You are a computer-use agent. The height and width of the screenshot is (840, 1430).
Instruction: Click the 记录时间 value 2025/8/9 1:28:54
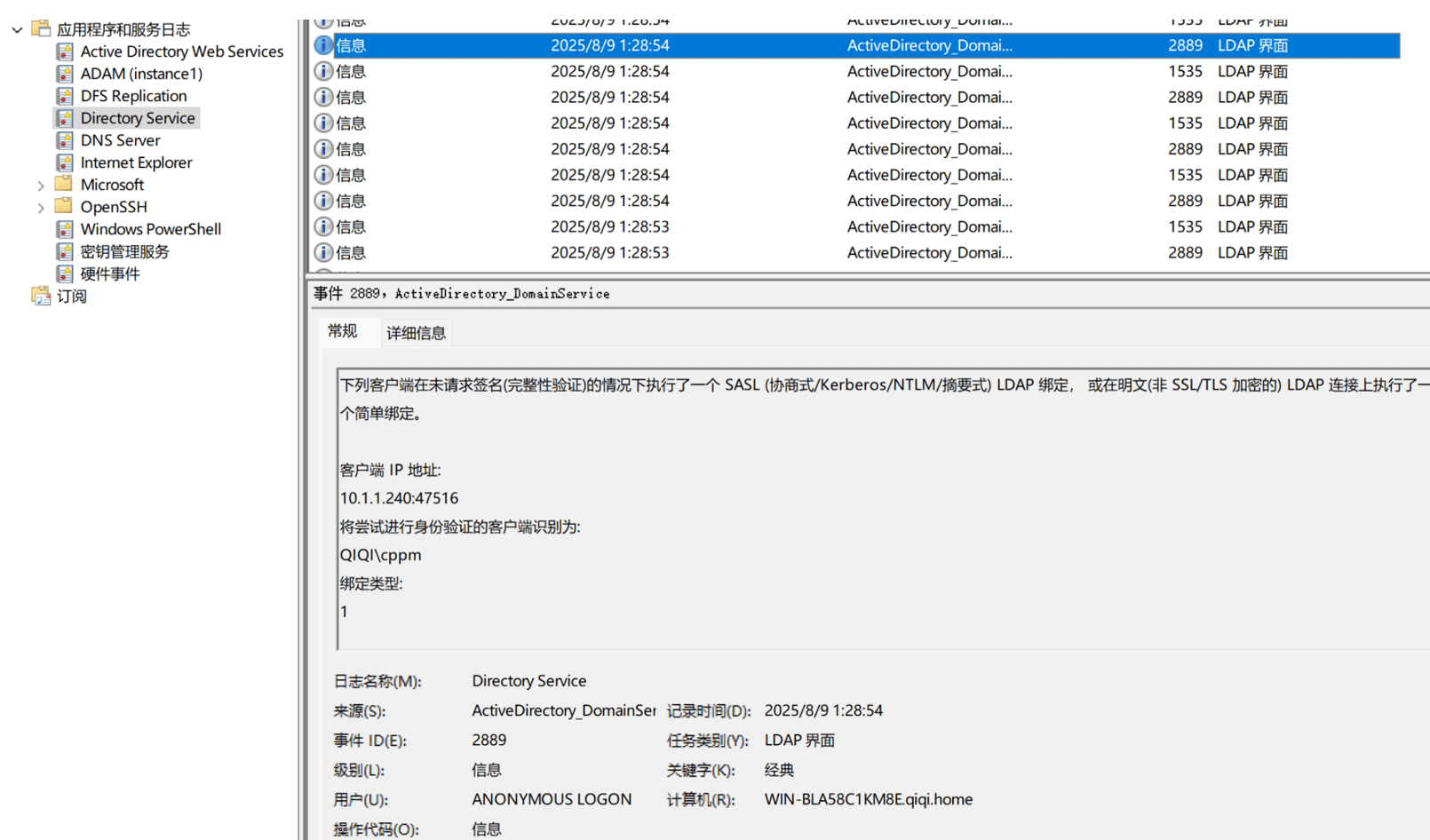pos(823,710)
